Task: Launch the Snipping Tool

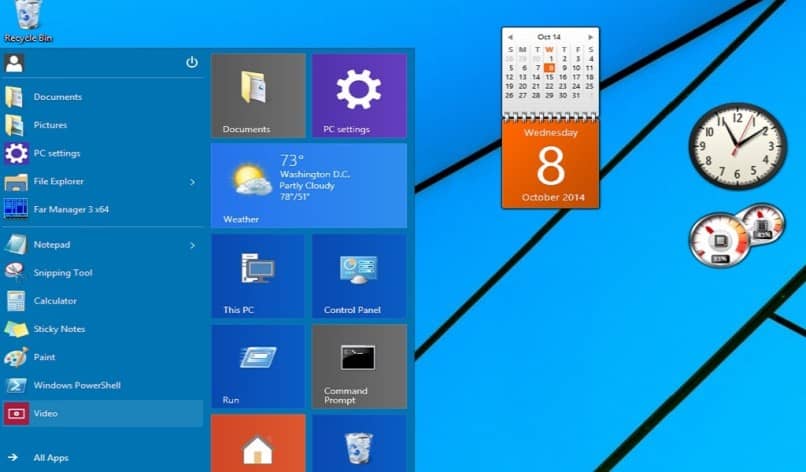Action: pos(103,273)
